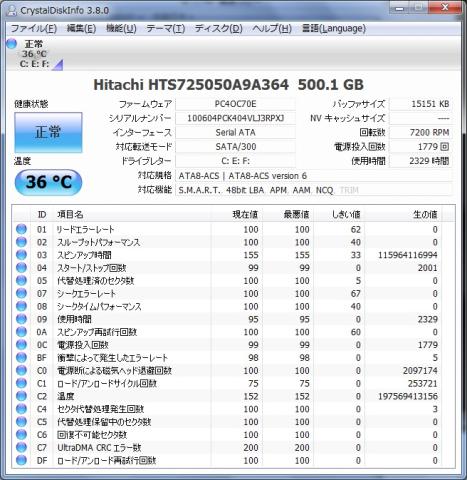The width and height of the screenshot is (467, 480).
Task: Close the CrystalDiskInfo window
Action: pos(445,7)
